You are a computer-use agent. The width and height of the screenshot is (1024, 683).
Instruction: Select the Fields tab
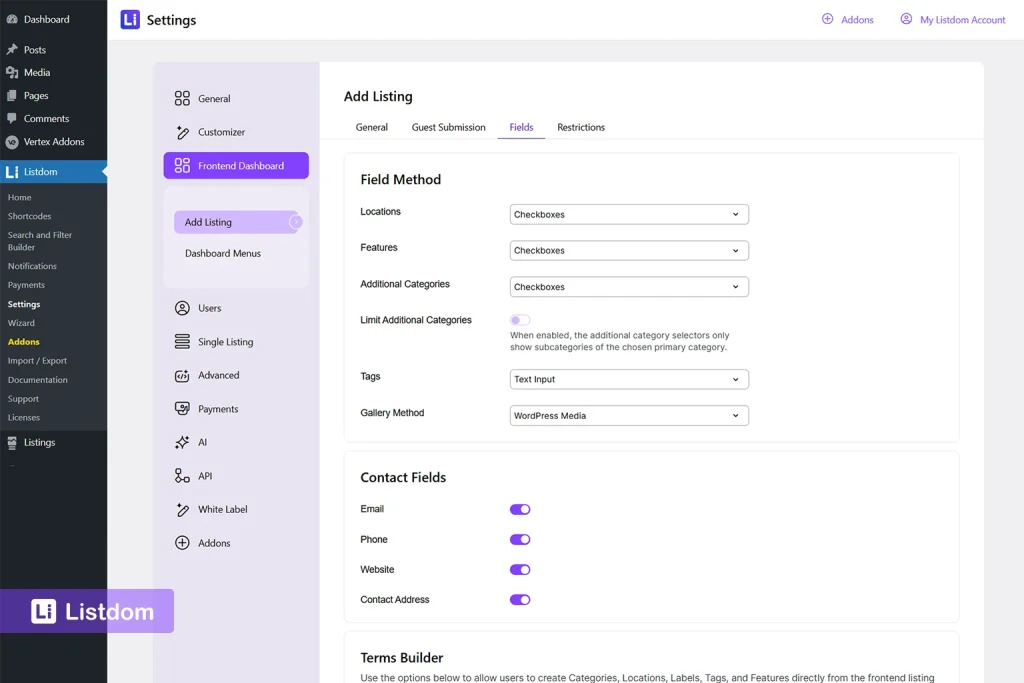pyautogui.click(x=521, y=127)
